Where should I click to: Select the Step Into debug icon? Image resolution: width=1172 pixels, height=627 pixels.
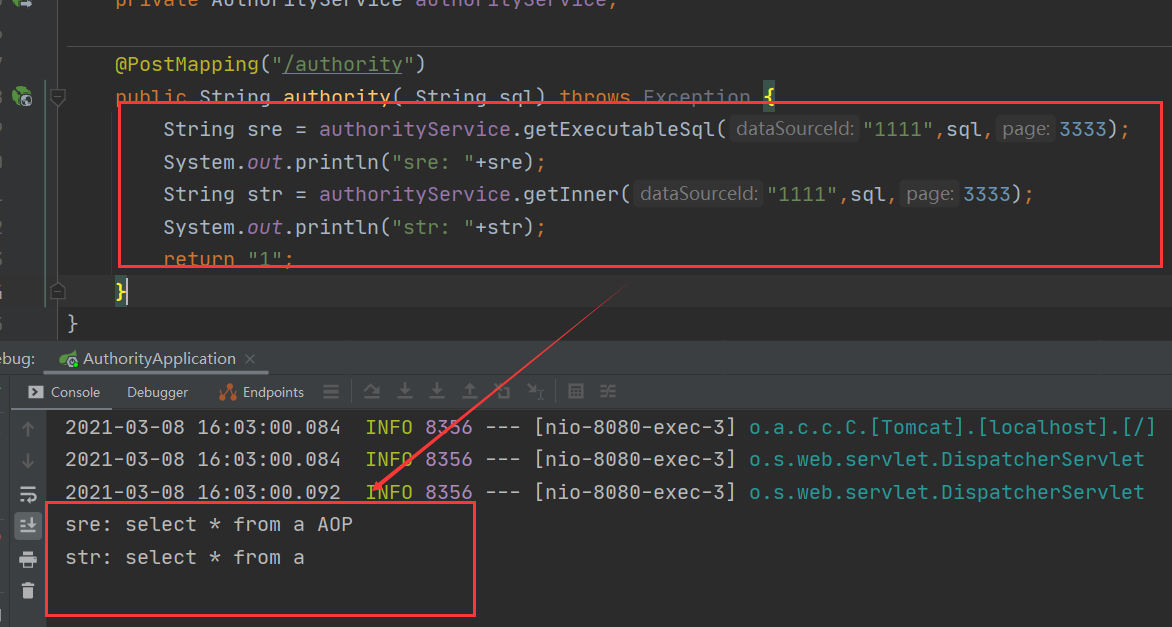(404, 391)
